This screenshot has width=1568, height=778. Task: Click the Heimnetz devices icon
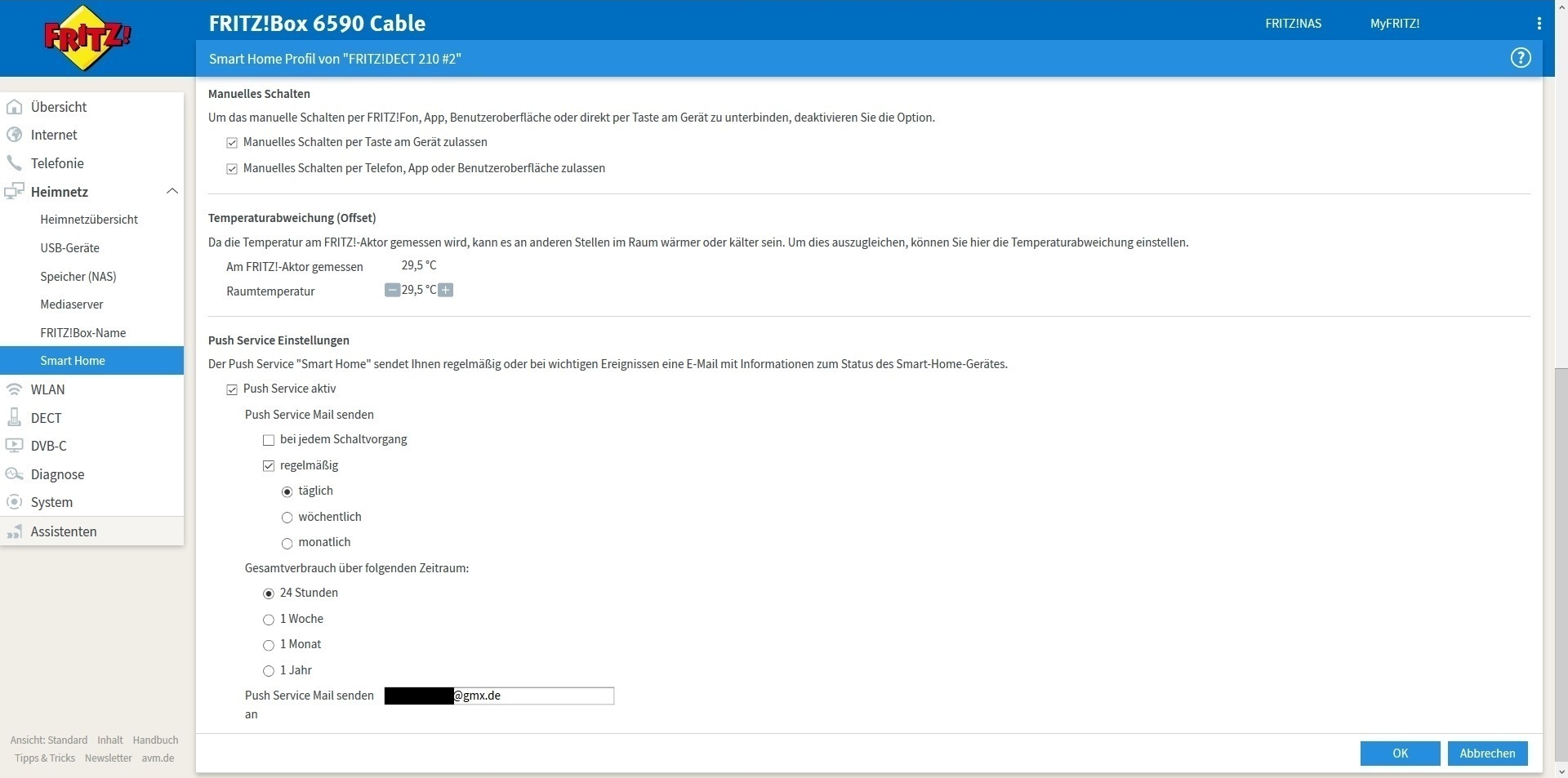(14, 192)
